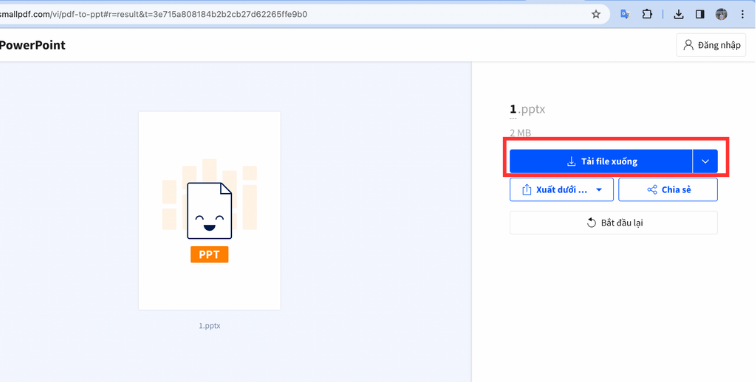Click the 1.pptx caption under the preview
This screenshot has width=756, height=382.
pos(209,326)
